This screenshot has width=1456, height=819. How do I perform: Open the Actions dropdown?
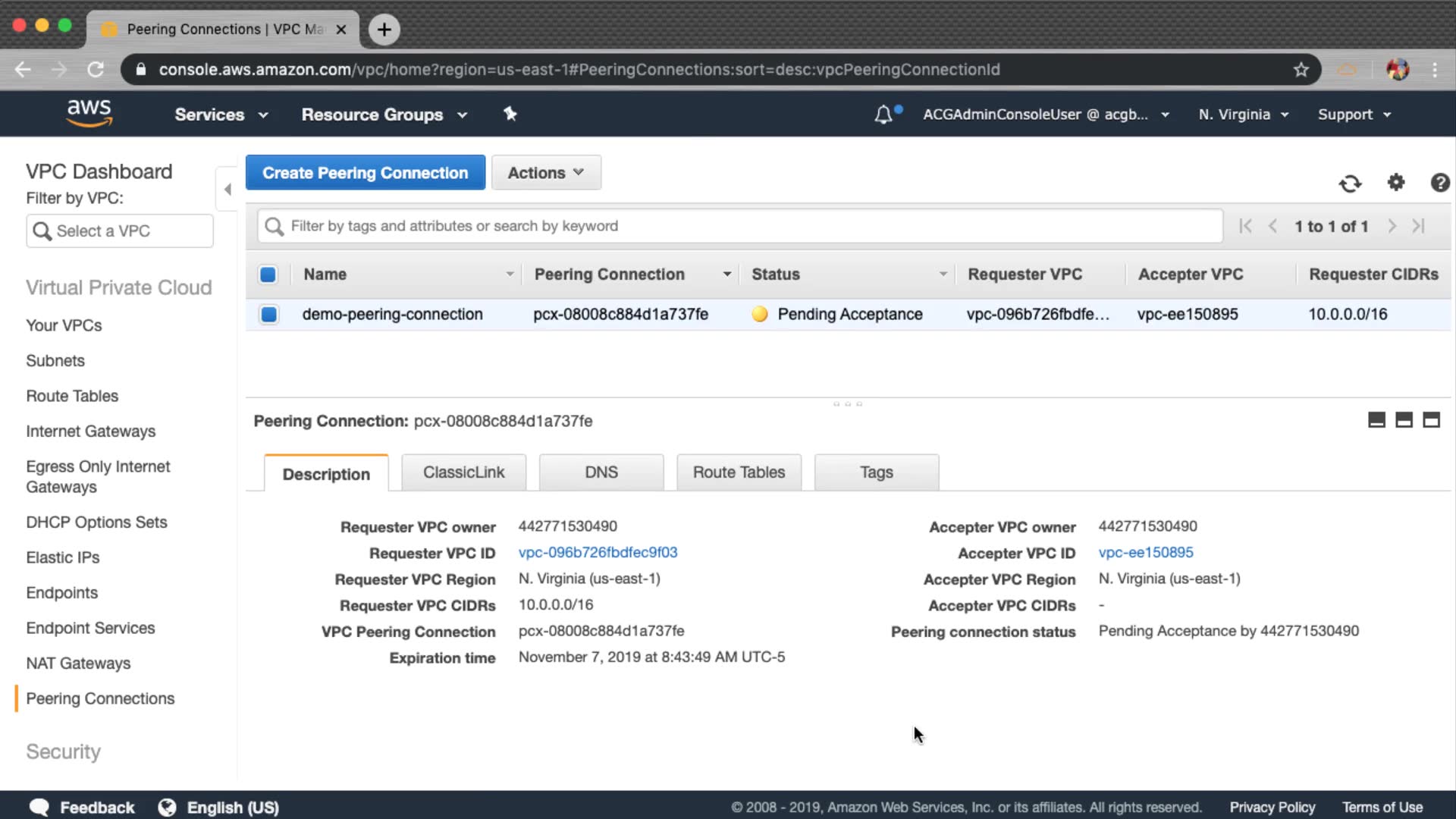pos(546,173)
